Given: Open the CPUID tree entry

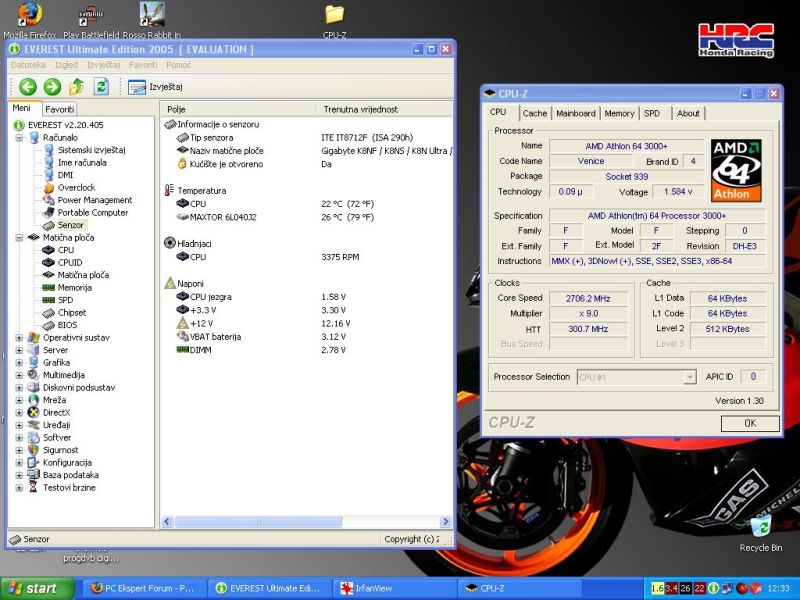Looking at the screenshot, I should pos(71,262).
